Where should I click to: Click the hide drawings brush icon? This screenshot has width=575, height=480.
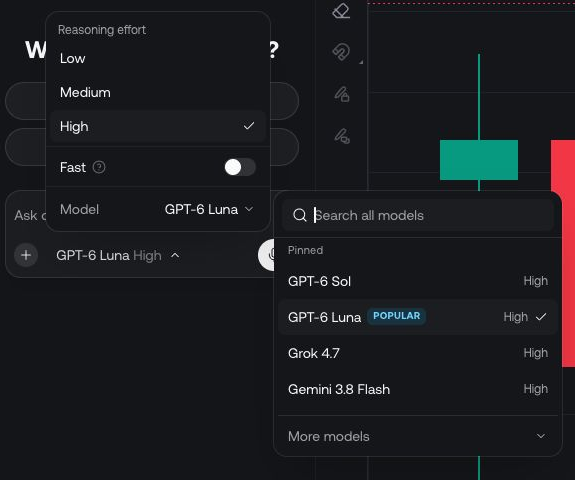342,136
